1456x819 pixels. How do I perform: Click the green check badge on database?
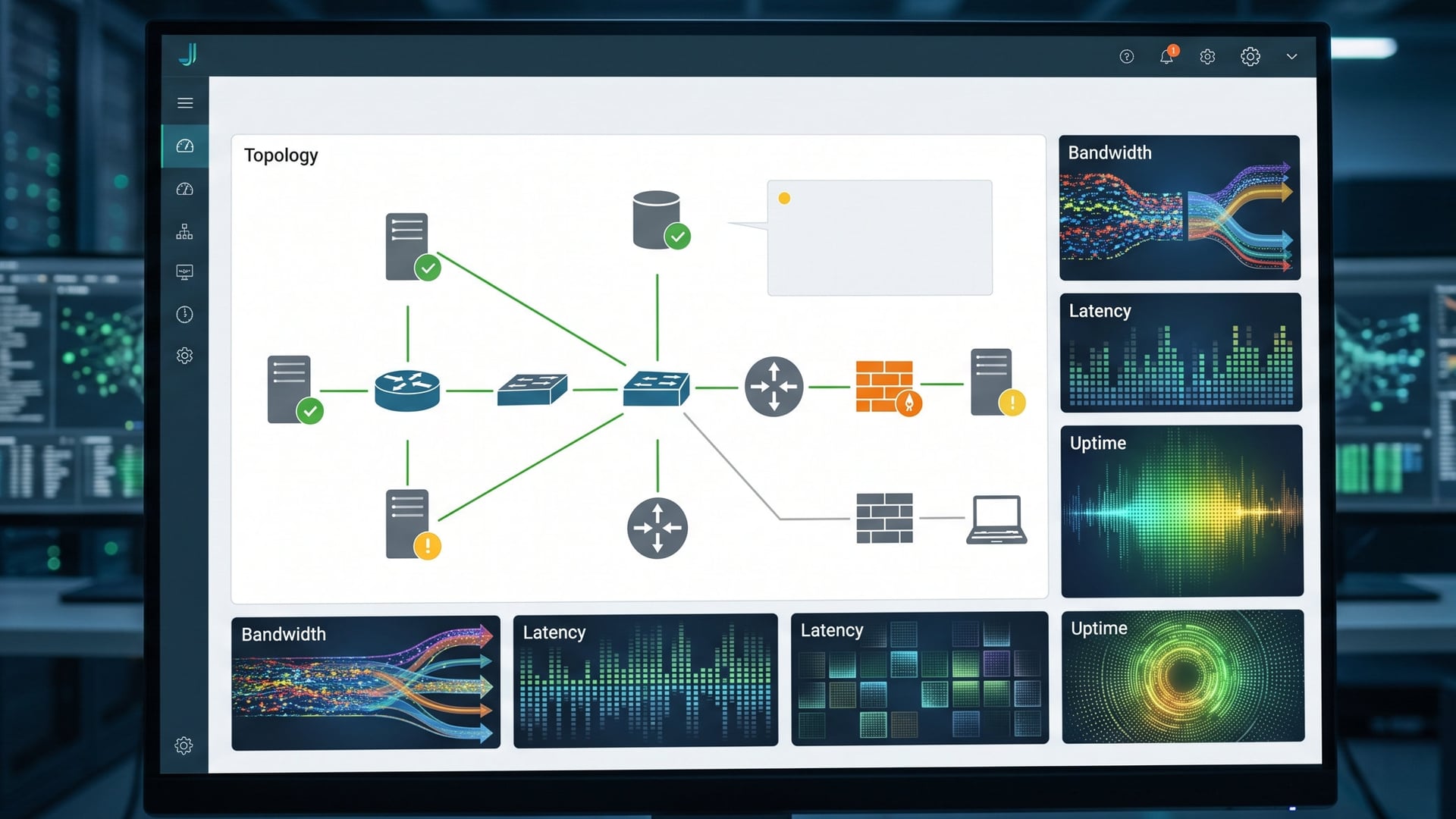pos(677,237)
